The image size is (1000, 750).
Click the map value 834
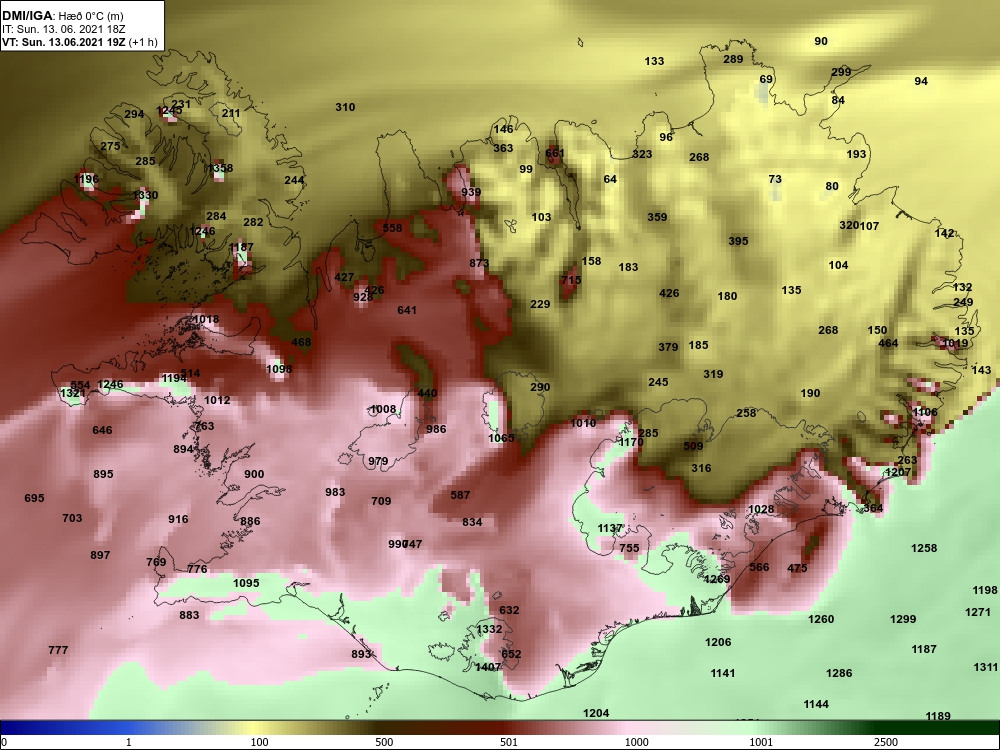tap(472, 522)
